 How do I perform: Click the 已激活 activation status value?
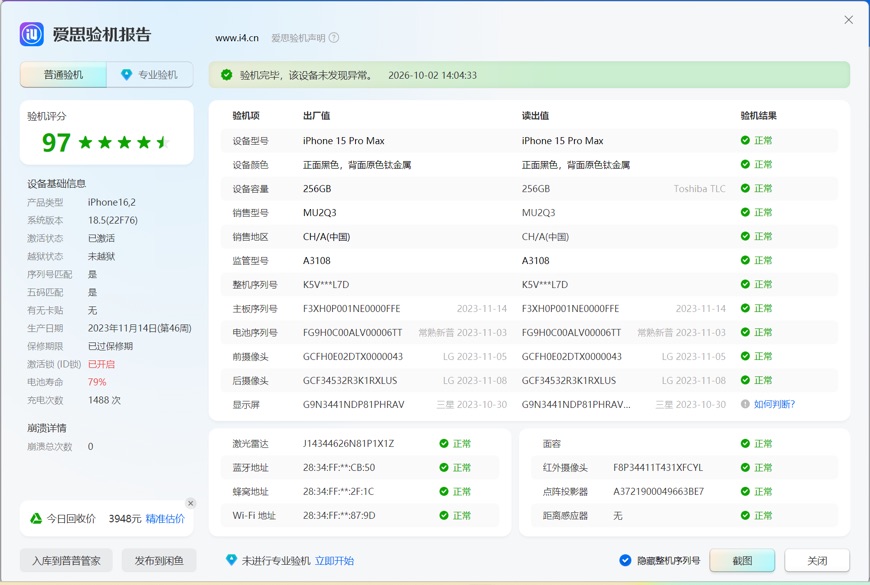(x=101, y=238)
